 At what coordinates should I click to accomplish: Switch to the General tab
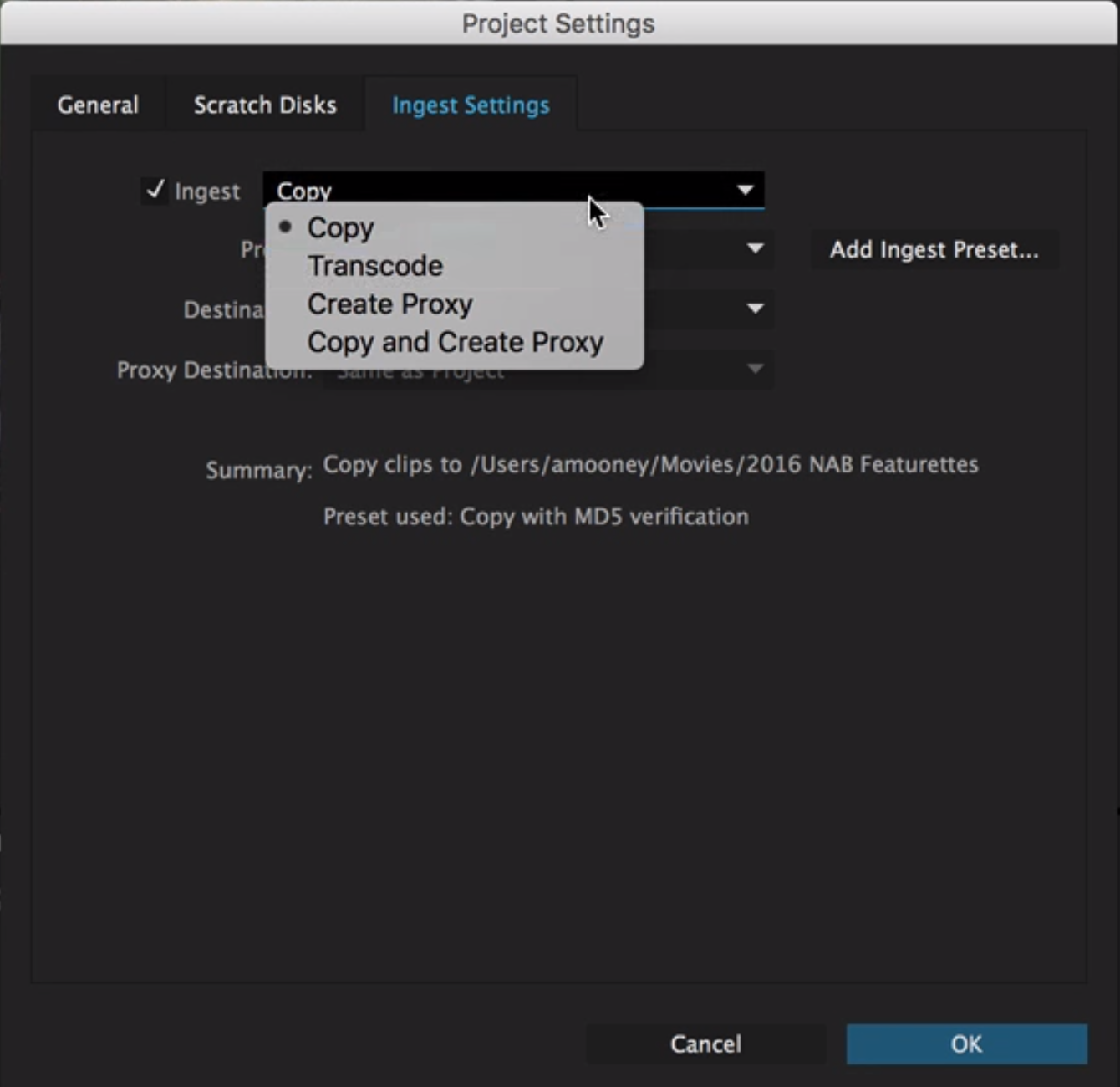(x=98, y=105)
